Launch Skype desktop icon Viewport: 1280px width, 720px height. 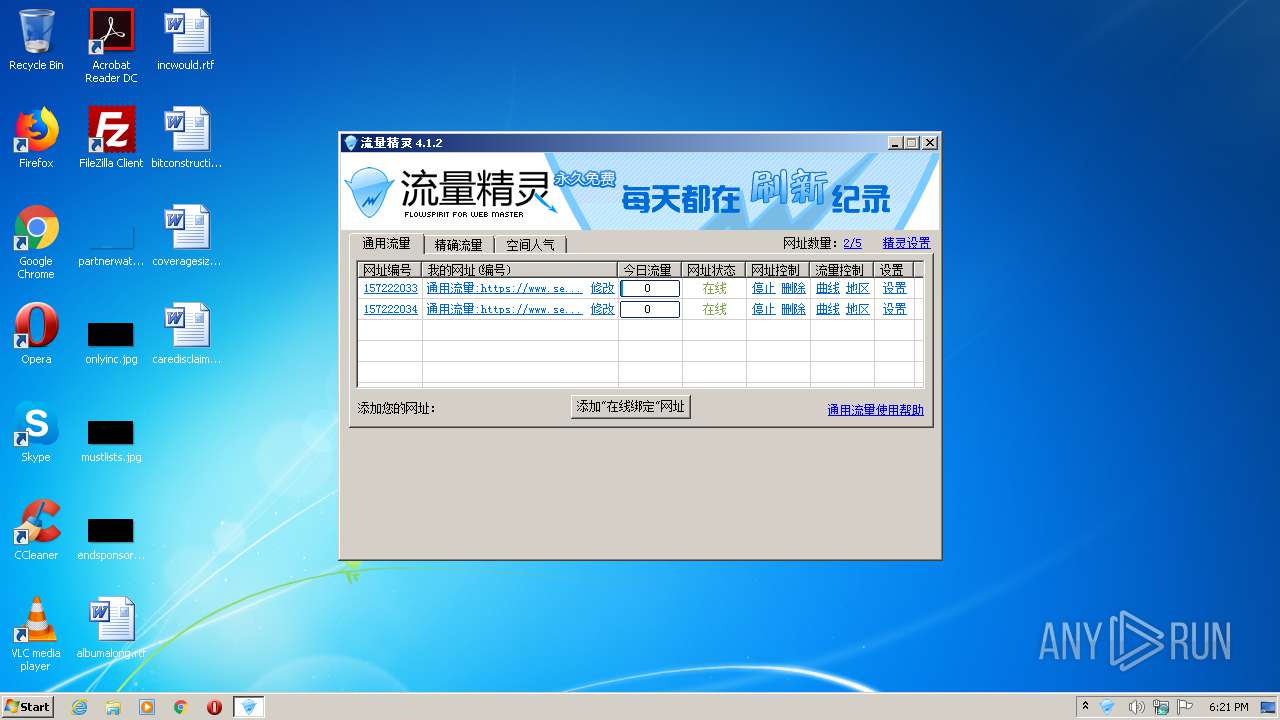pos(36,432)
